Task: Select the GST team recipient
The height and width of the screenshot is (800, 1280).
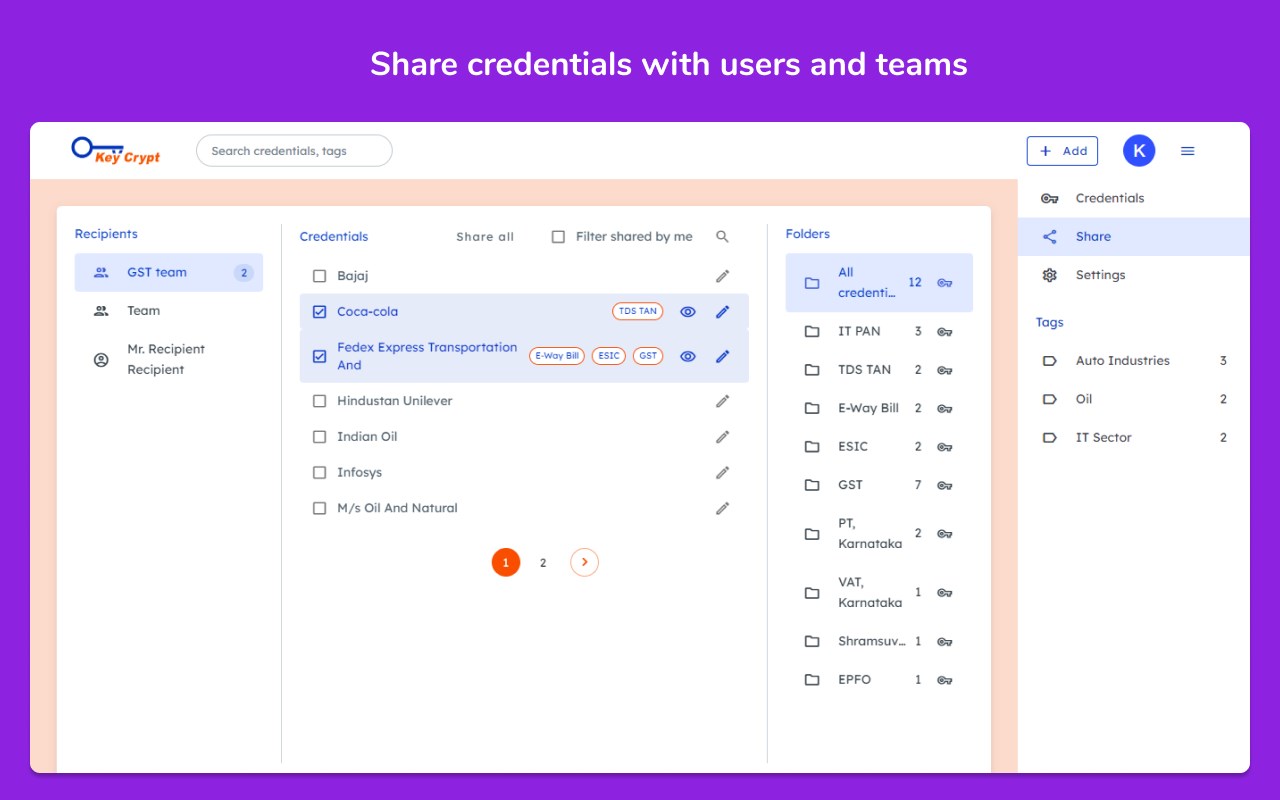Action: click(169, 273)
